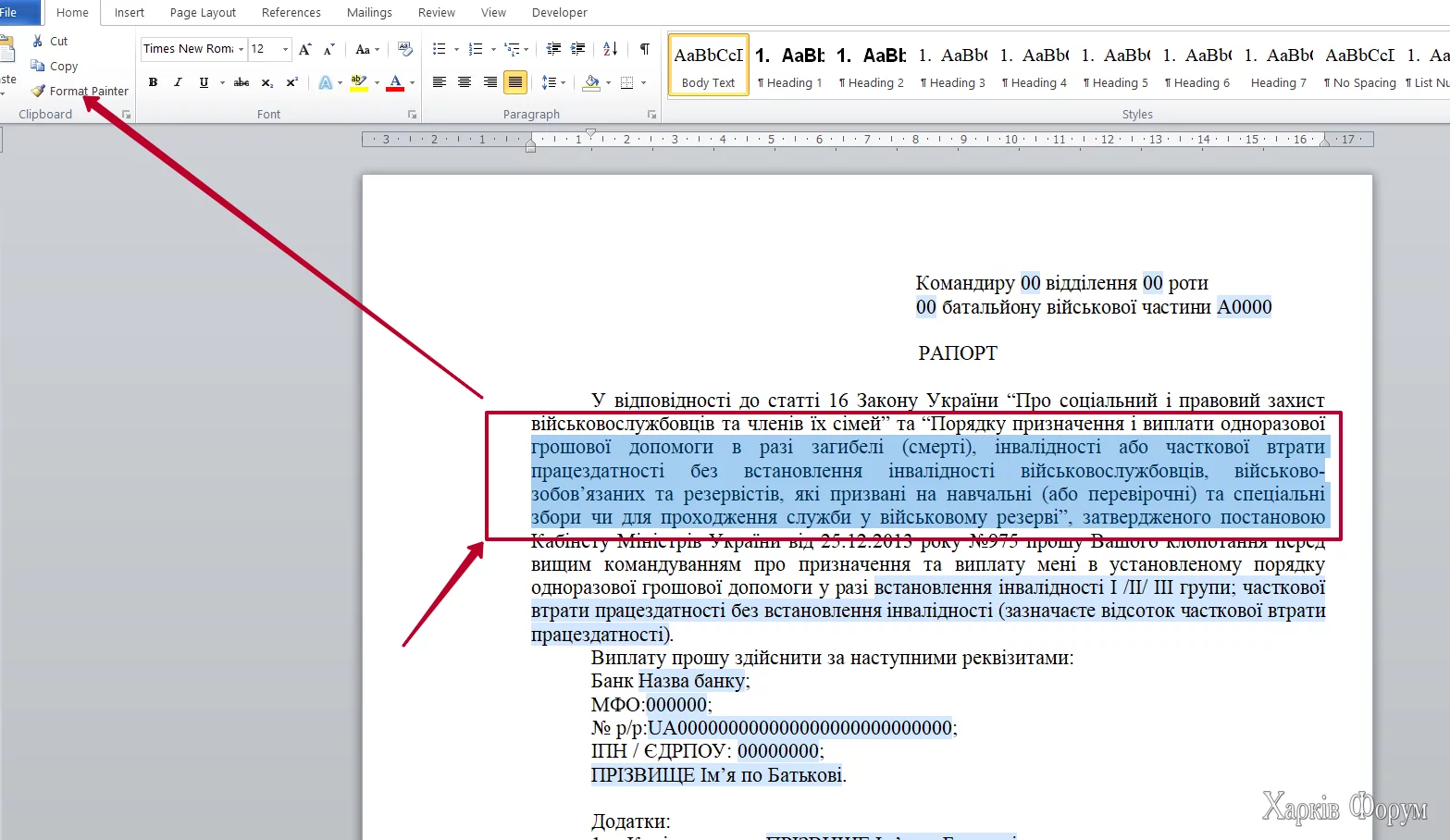Increase the paragraph indent

click(x=578, y=49)
